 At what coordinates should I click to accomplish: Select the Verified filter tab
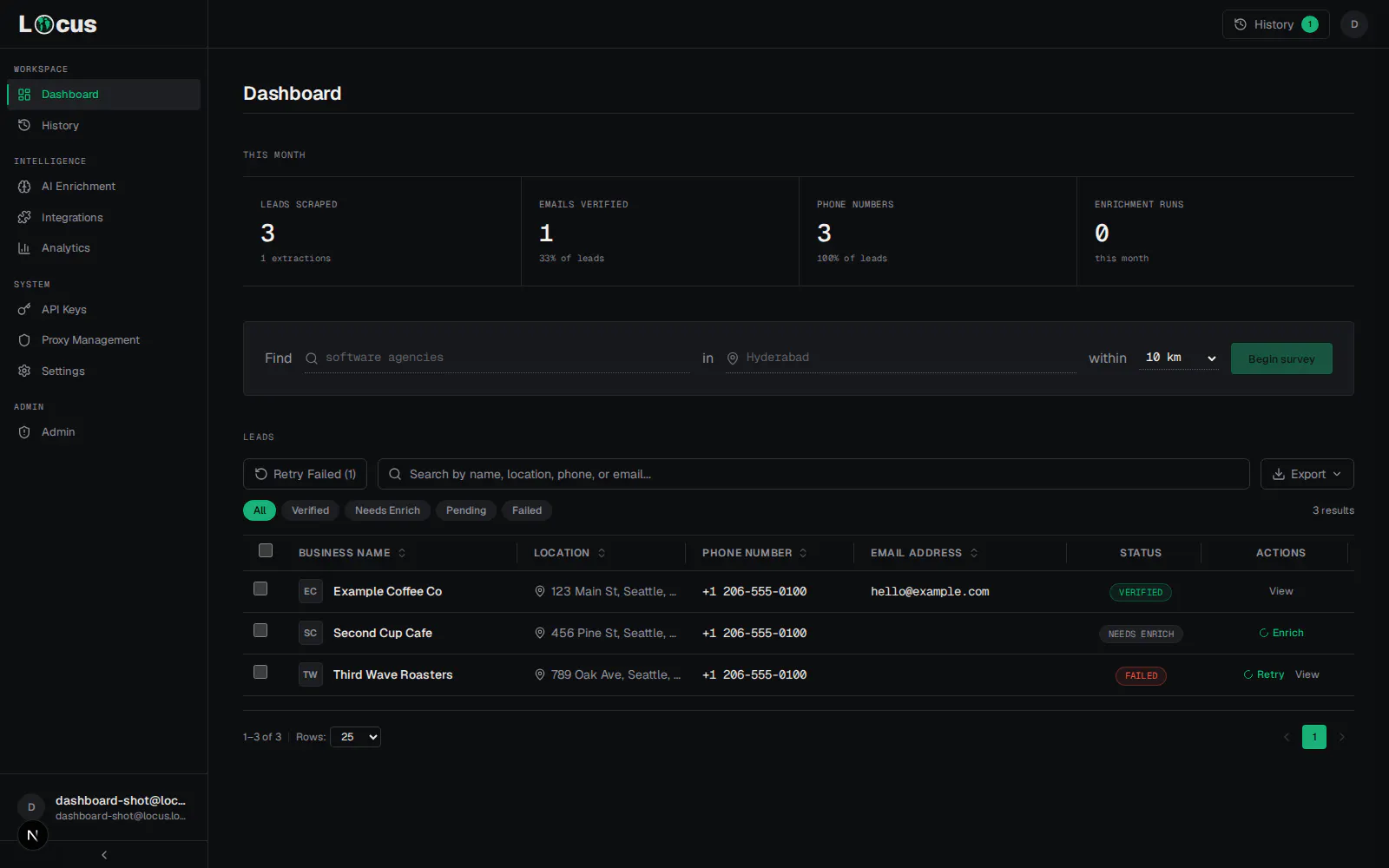click(310, 510)
